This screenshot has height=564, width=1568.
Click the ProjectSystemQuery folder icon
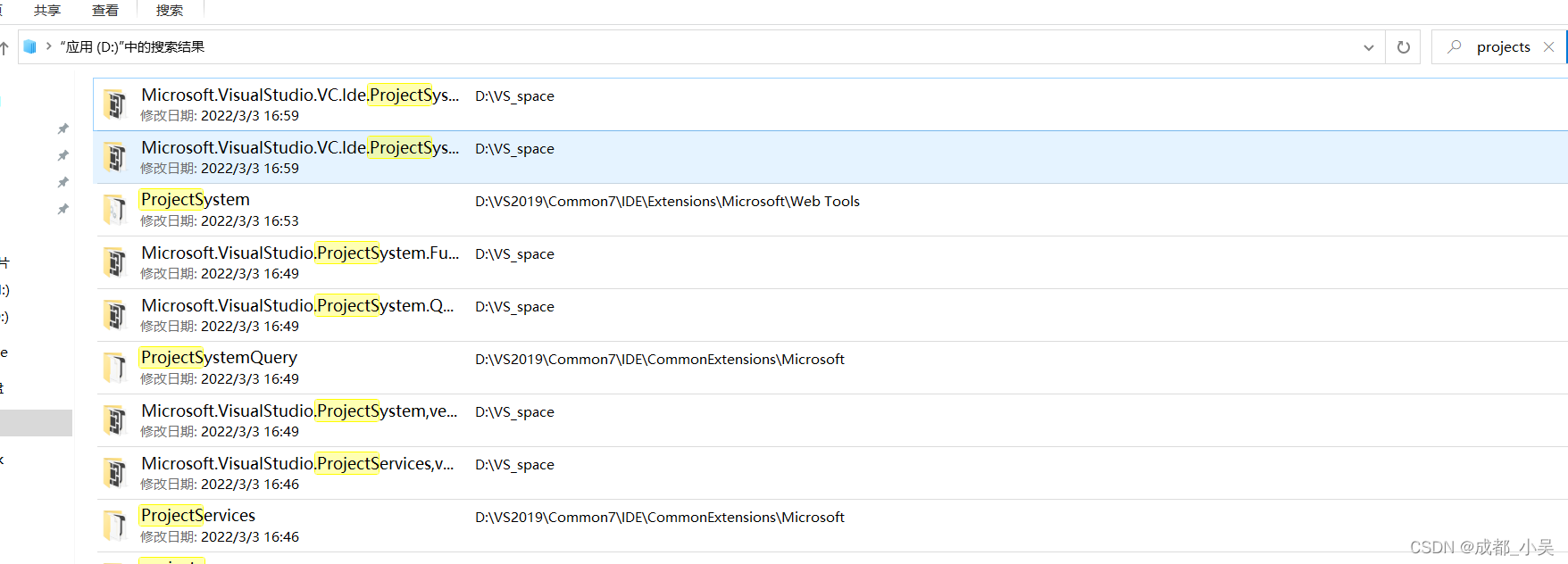114,368
